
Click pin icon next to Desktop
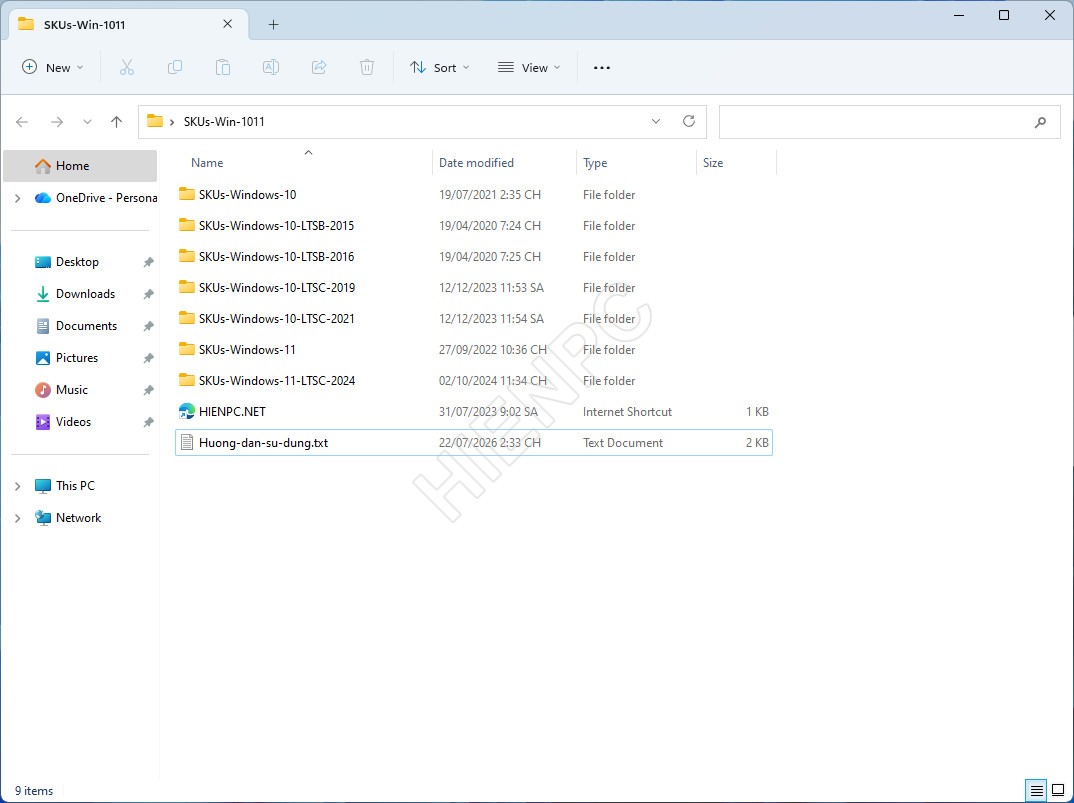148,262
